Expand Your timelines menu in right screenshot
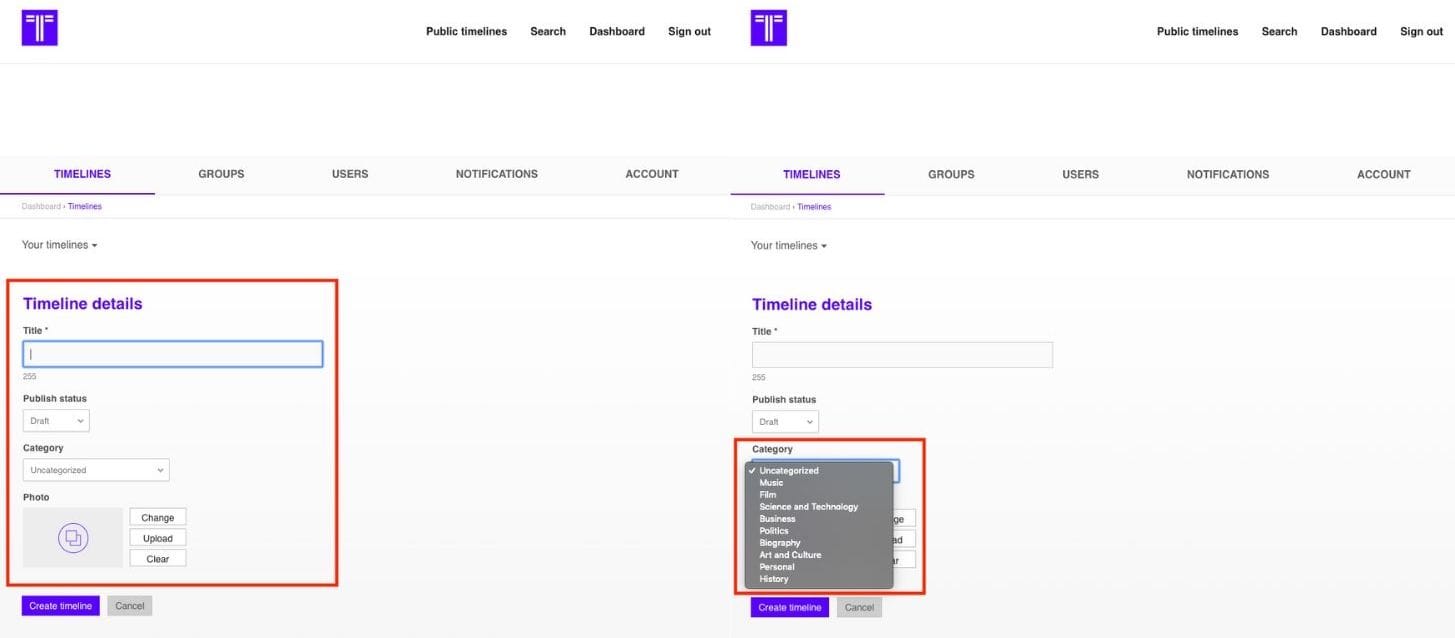Image resolution: width=1455 pixels, height=638 pixels. pos(788,246)
